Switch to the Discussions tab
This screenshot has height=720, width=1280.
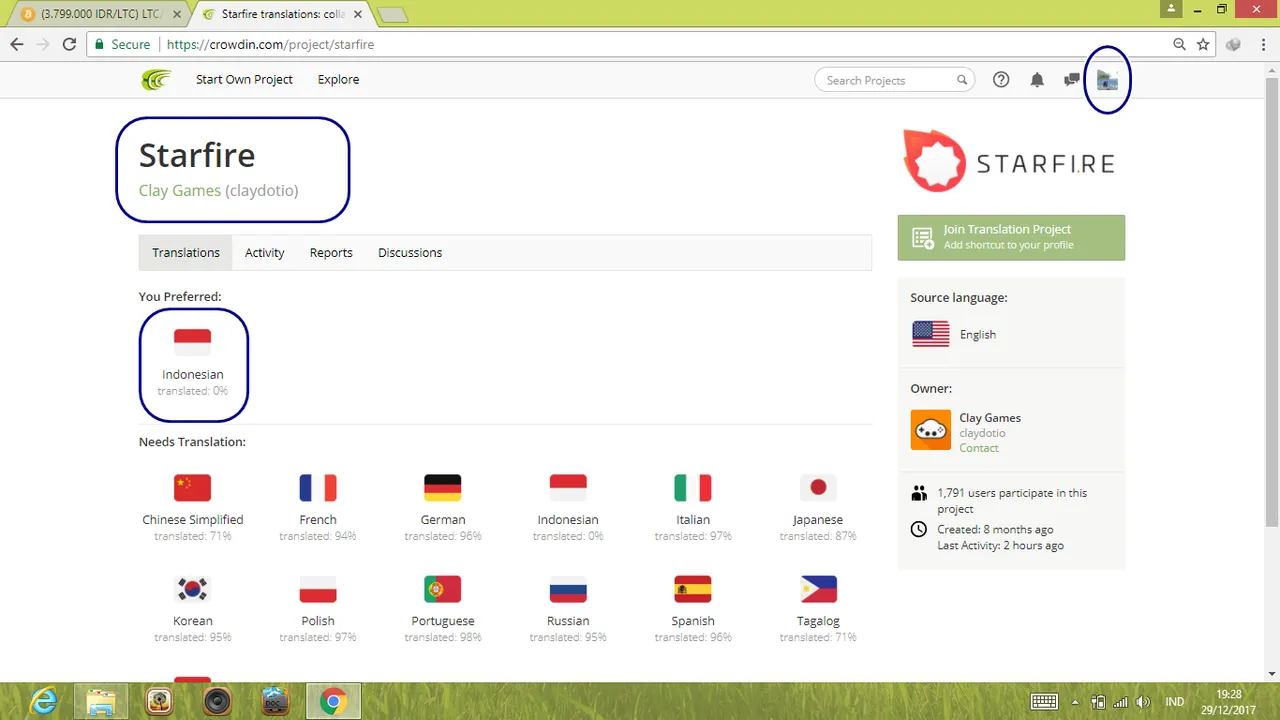[410, 253]
